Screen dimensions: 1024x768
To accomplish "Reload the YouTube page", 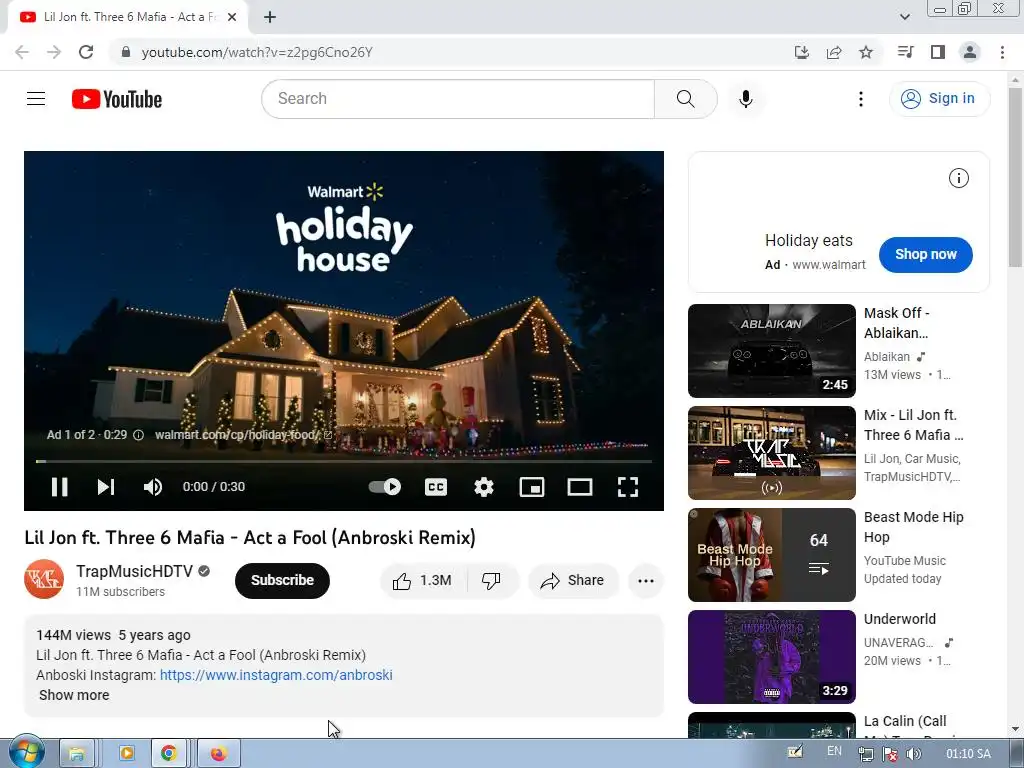I will 86,52.
